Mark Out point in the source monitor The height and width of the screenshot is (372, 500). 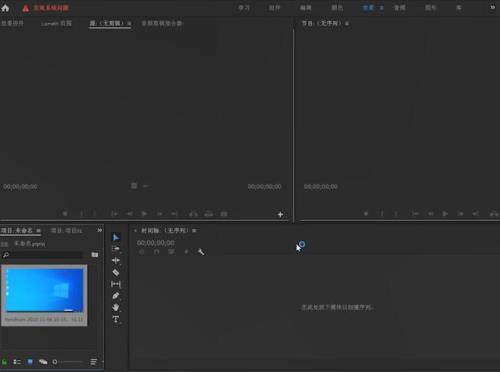(95, 214)
